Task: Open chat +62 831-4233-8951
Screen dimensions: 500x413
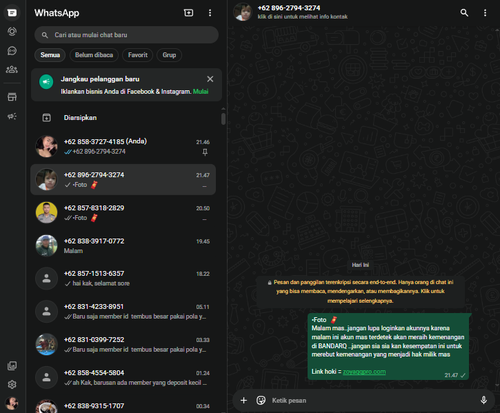Action: click(x=123, y=311)
